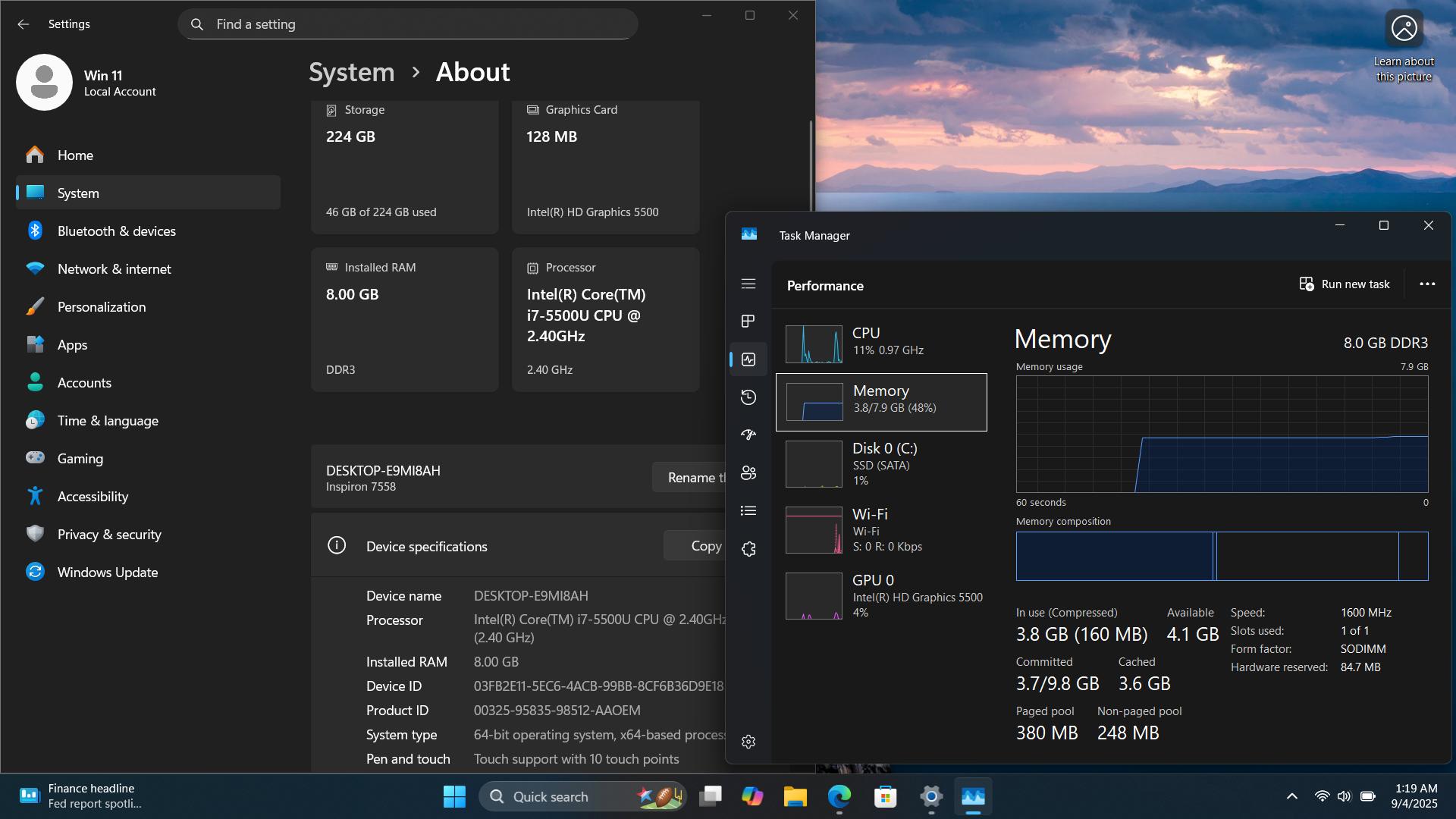Click Settings gear icon on taskbar
This screenshot has height=819, width=1456.
coord(931,796)
